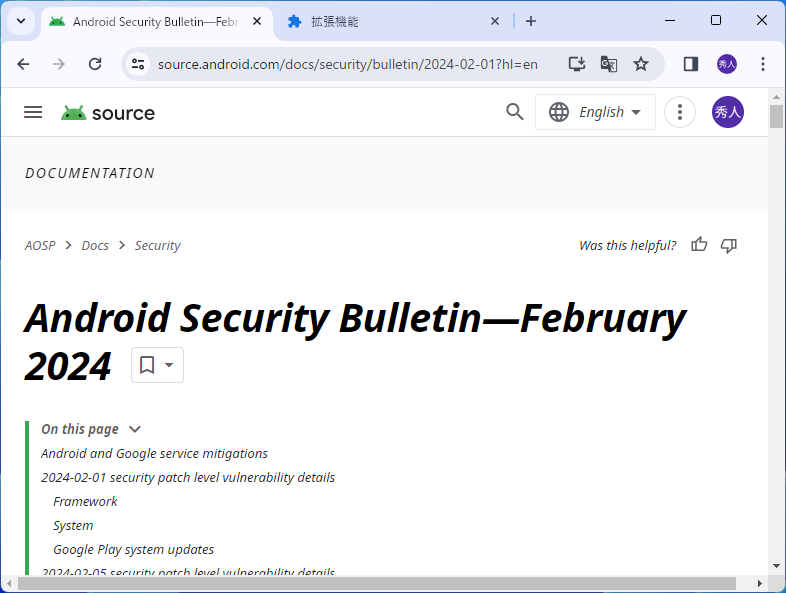This screenshot has width=786, height=593.
Task: Maximize the Chrome window
Action: pos(716,21)
